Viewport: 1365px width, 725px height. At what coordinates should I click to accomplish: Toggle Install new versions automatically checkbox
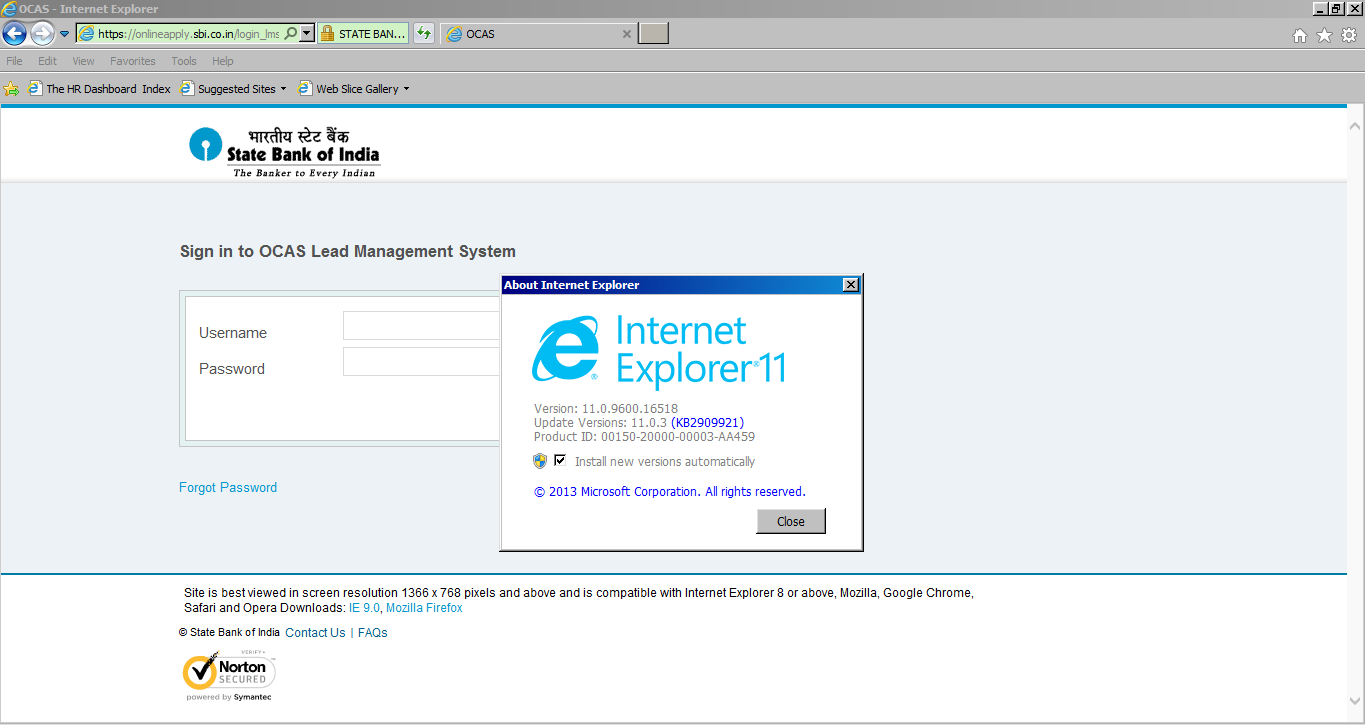(560, 461)
